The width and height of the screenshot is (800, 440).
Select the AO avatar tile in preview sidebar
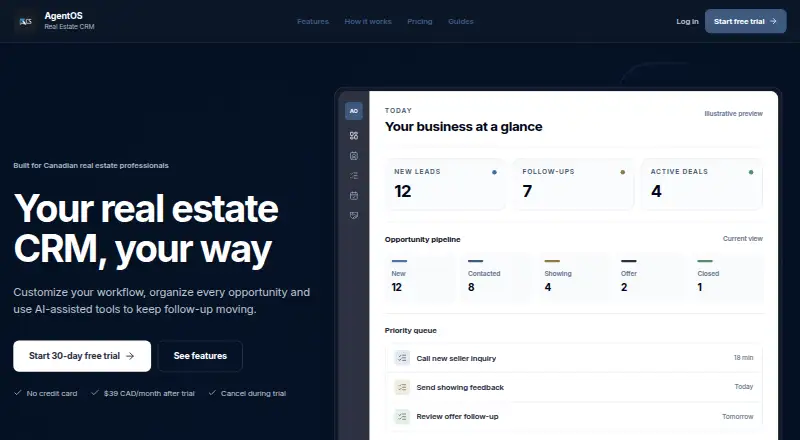[354, 111]
